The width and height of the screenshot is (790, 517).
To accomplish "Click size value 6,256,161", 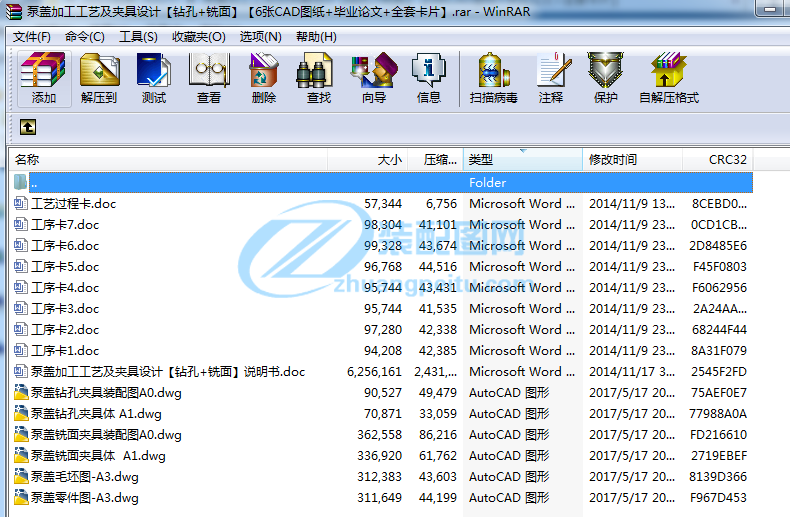I will coord(374,371).
